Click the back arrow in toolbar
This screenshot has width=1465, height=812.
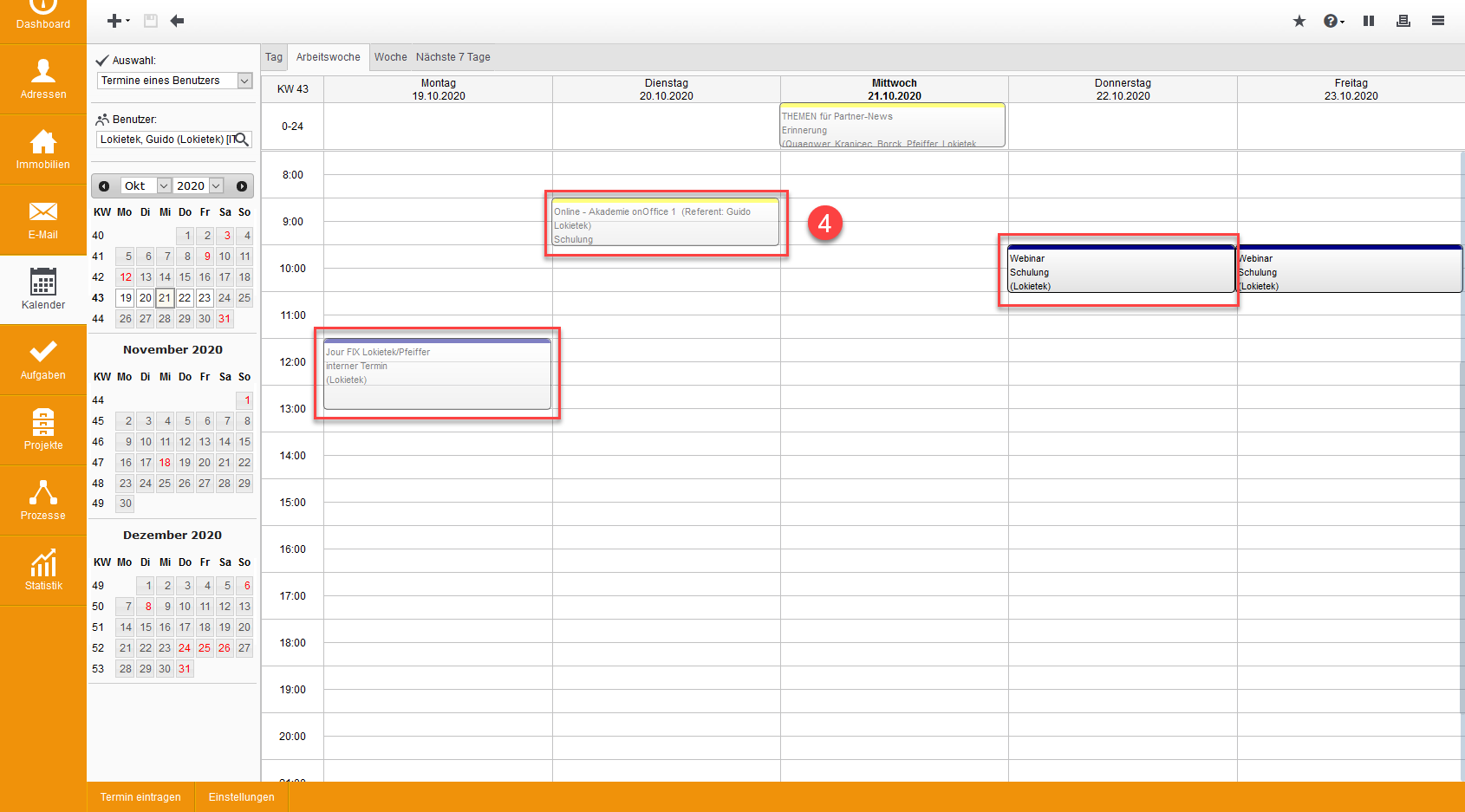click(177, 21)
